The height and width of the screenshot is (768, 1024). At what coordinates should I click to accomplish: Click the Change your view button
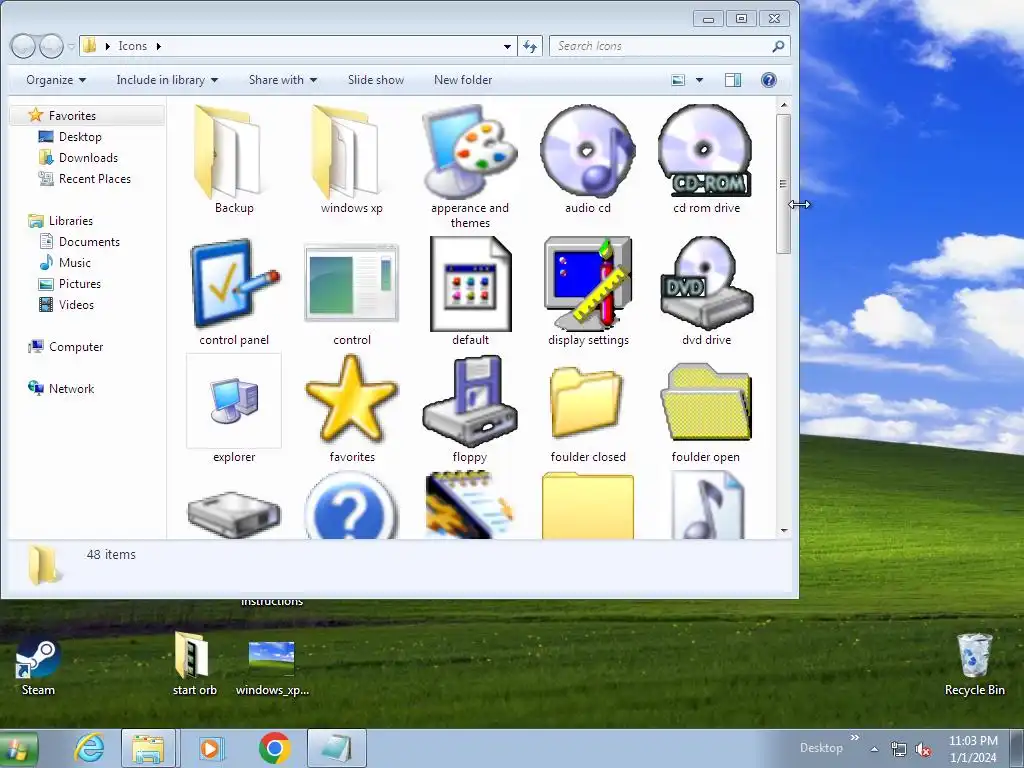[679, 80]
